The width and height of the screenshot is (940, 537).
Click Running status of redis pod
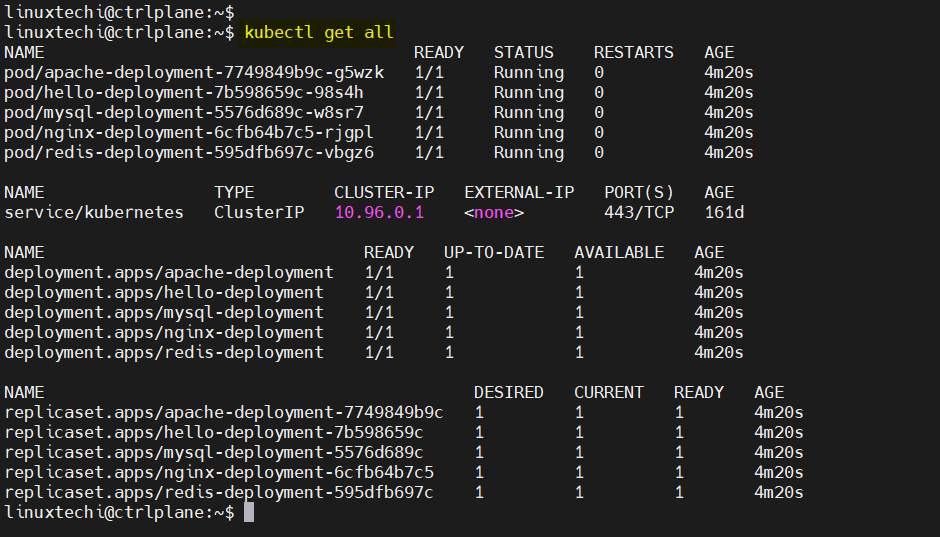tap(529, 153)
